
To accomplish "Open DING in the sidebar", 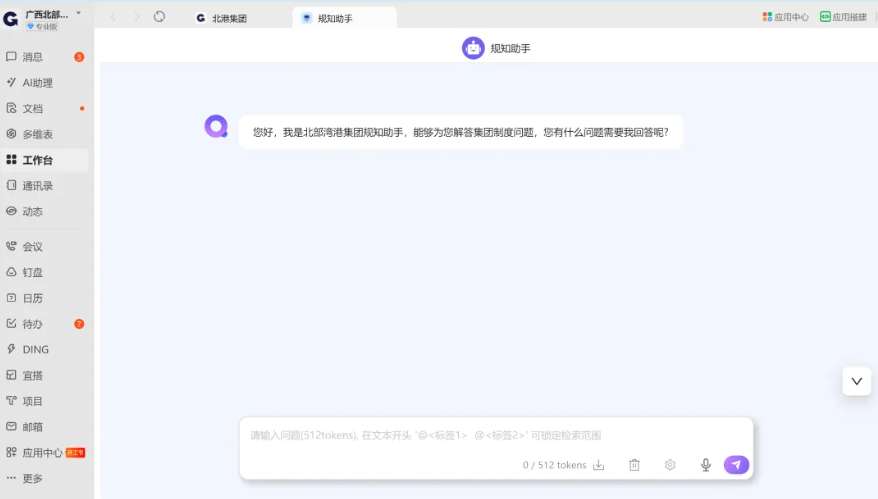I will (35, 350).
